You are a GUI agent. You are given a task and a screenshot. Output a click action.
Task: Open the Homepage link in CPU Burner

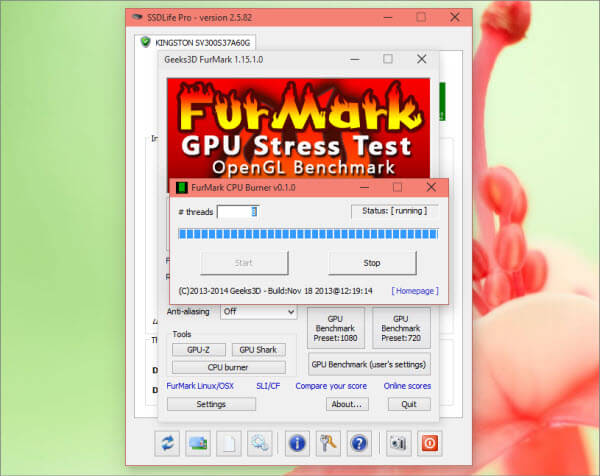(415, 291)
